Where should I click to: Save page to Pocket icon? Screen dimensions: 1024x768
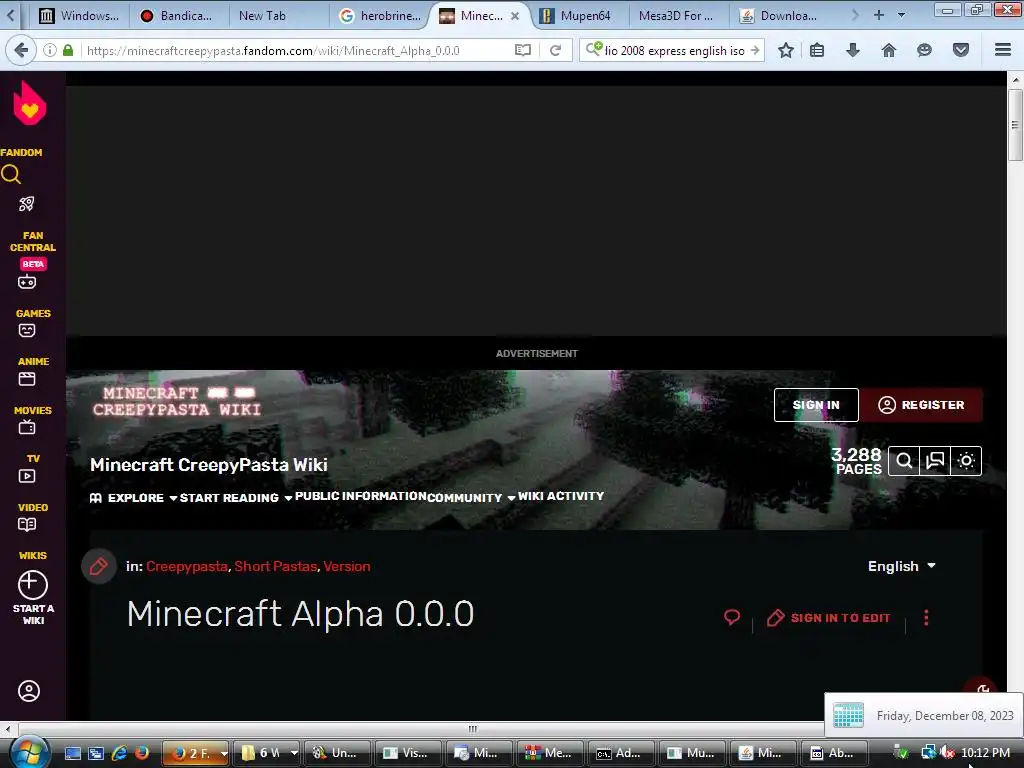click(x=961, y=50)
